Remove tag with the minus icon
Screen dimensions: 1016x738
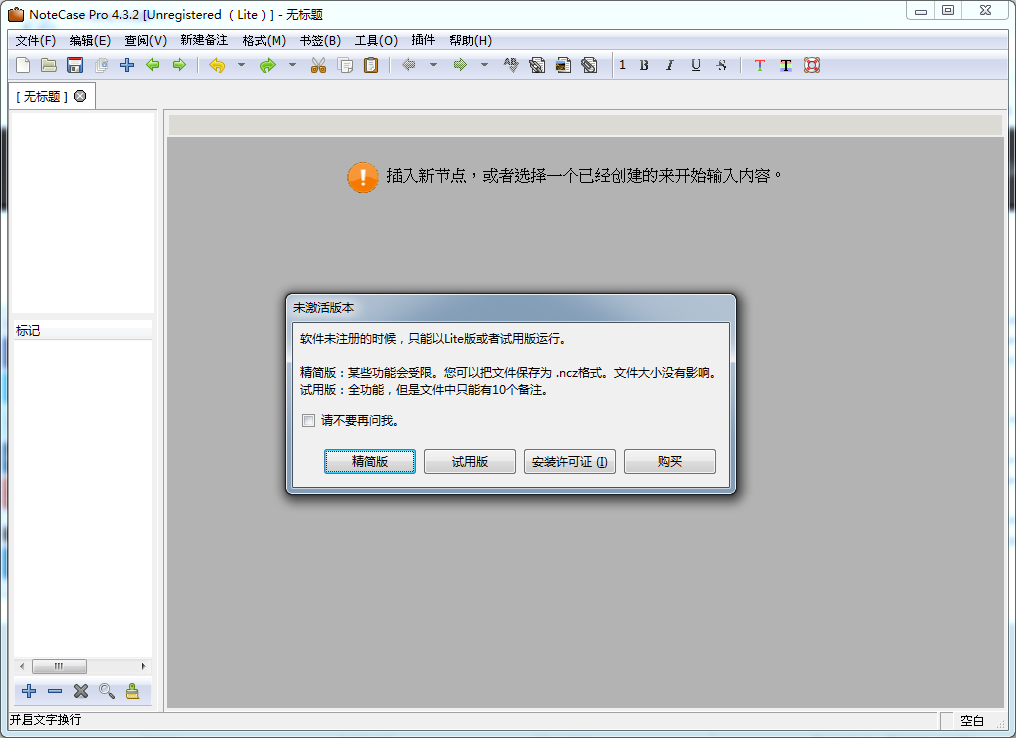pos(54,691)
